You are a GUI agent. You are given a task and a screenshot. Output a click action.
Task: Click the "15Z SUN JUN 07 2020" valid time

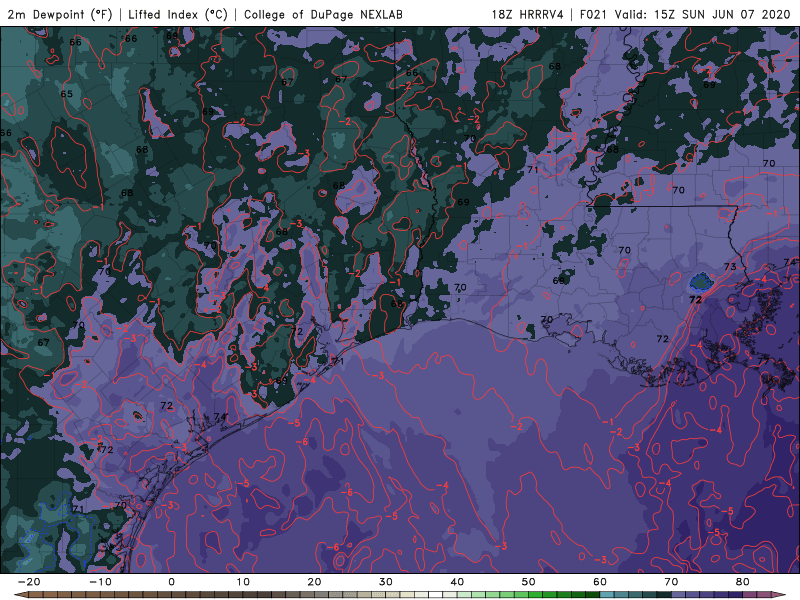point(722,14)
